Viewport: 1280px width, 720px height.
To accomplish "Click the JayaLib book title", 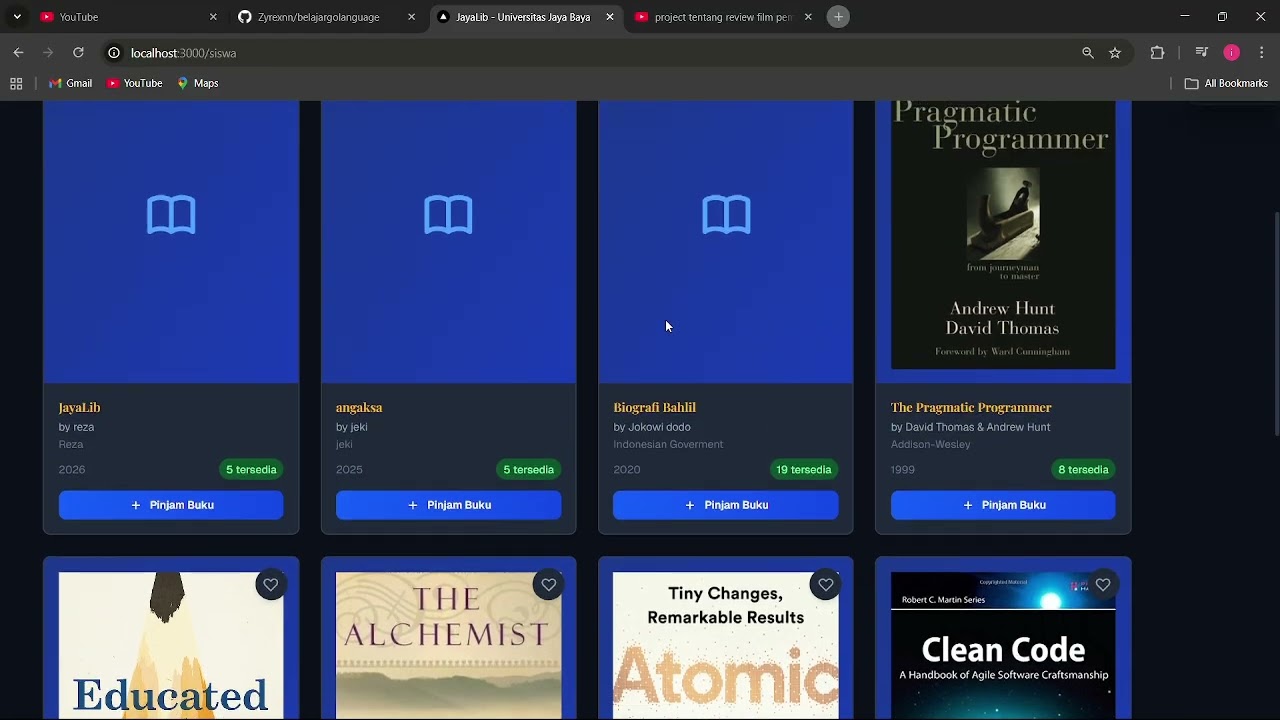I will 79,407.
